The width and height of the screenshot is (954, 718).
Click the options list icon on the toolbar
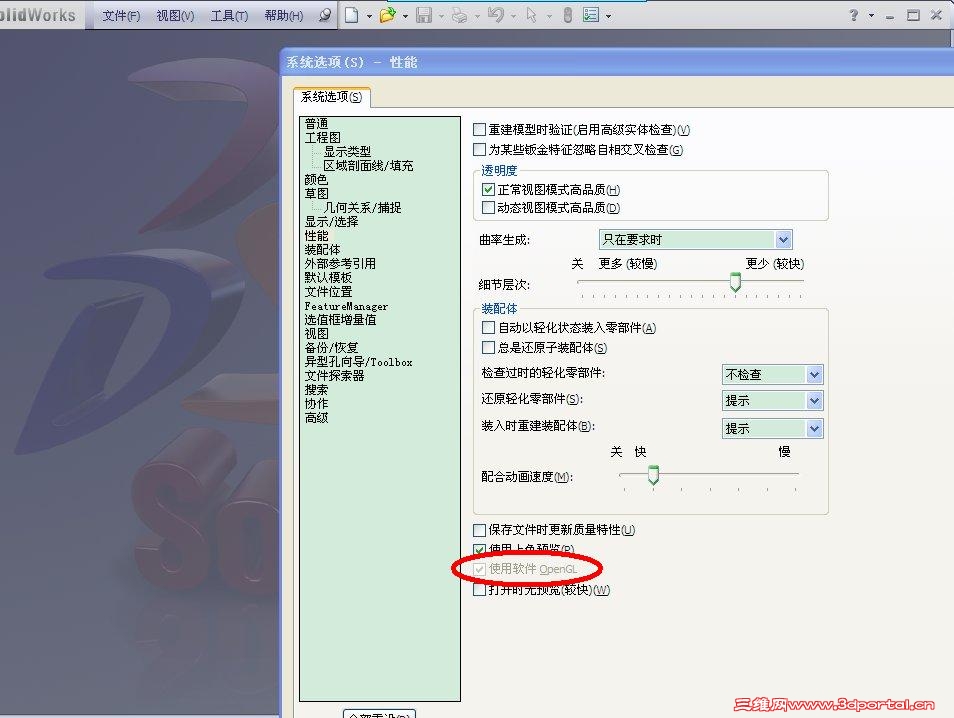pos(592,15)
